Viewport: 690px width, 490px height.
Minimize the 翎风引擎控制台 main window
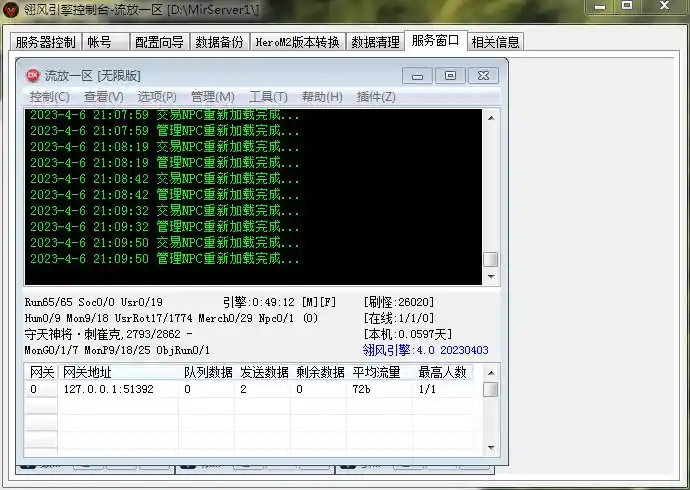coord(599,7)
